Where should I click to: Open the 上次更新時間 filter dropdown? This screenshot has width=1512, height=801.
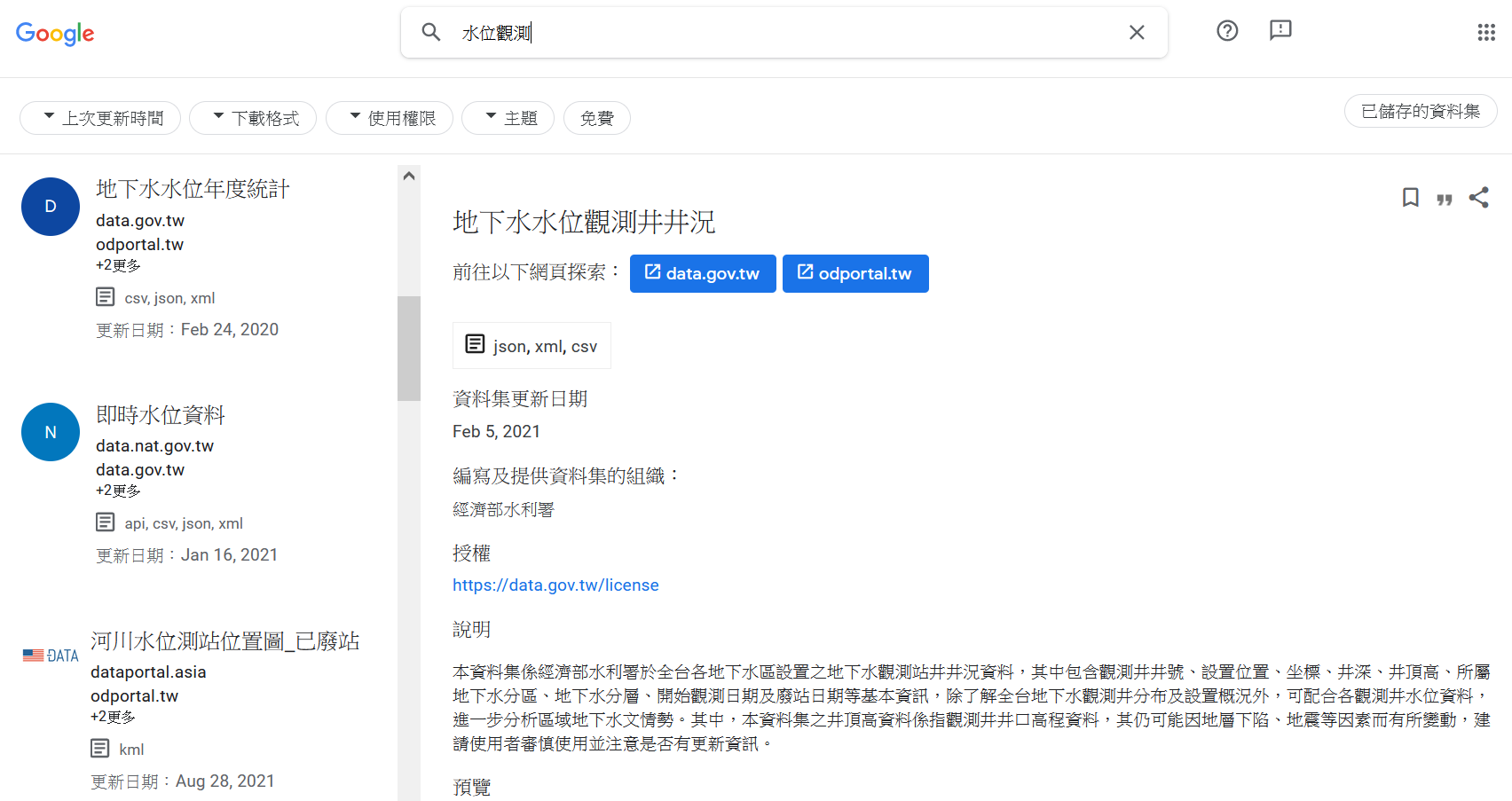coord(100,118)
